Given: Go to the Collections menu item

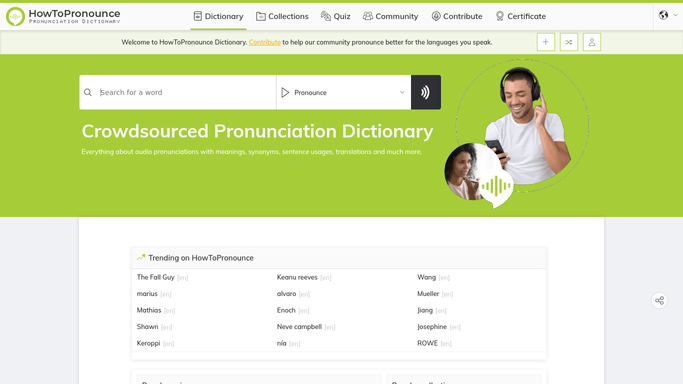Looking at the screenshot, I should [x=282, y=16].
